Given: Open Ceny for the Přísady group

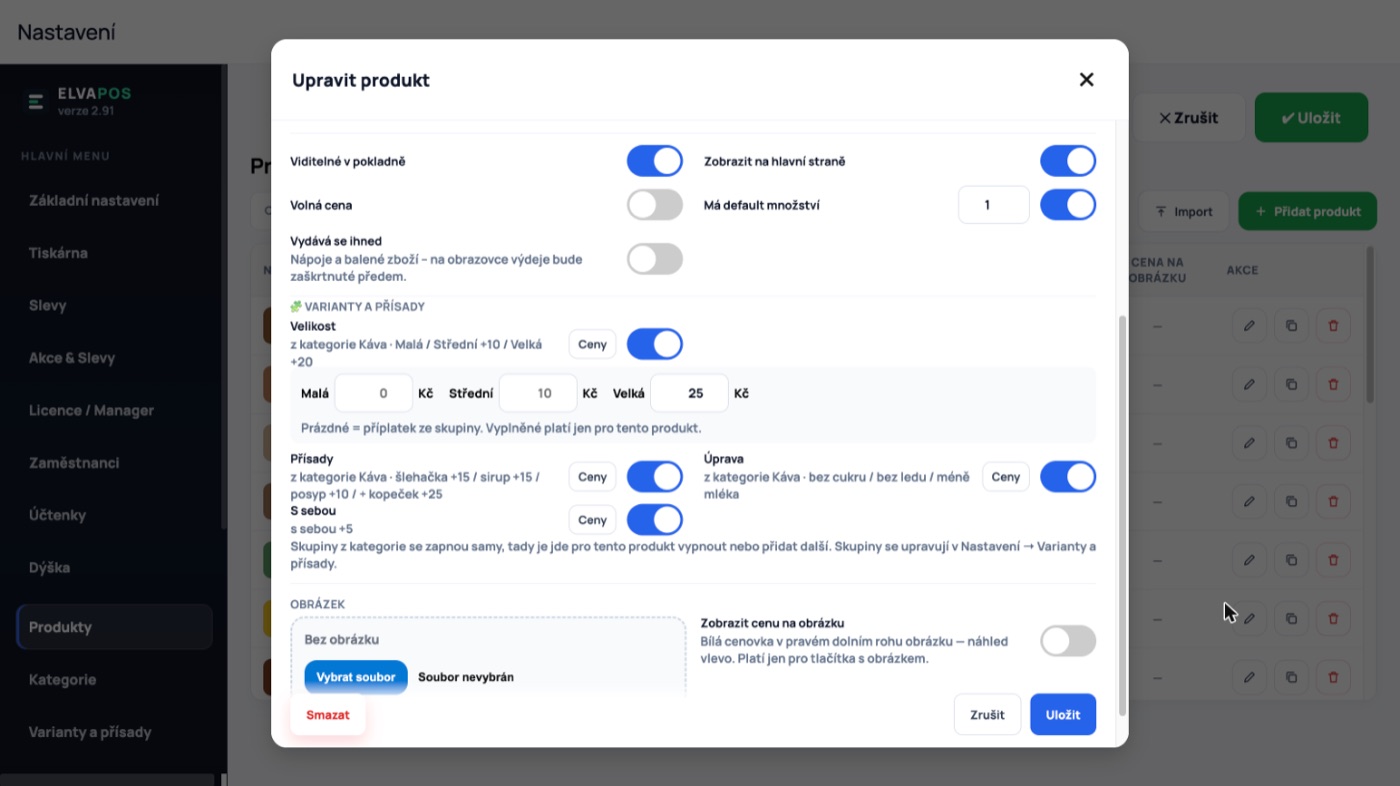Looking at the screenshot, I should coord(592,477).
